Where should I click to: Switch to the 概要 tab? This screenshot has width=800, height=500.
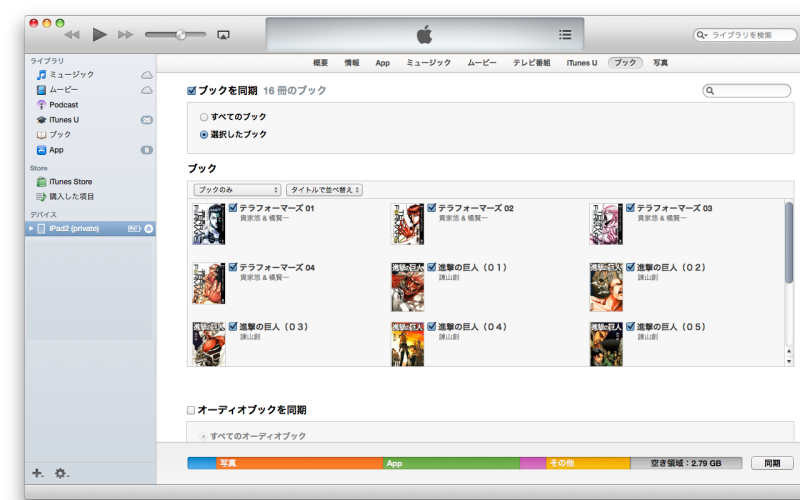coord(320,63)
